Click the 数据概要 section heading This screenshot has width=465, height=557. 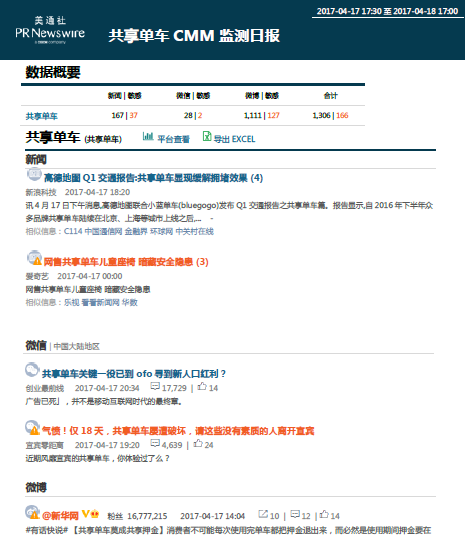(x=53, y=72)
